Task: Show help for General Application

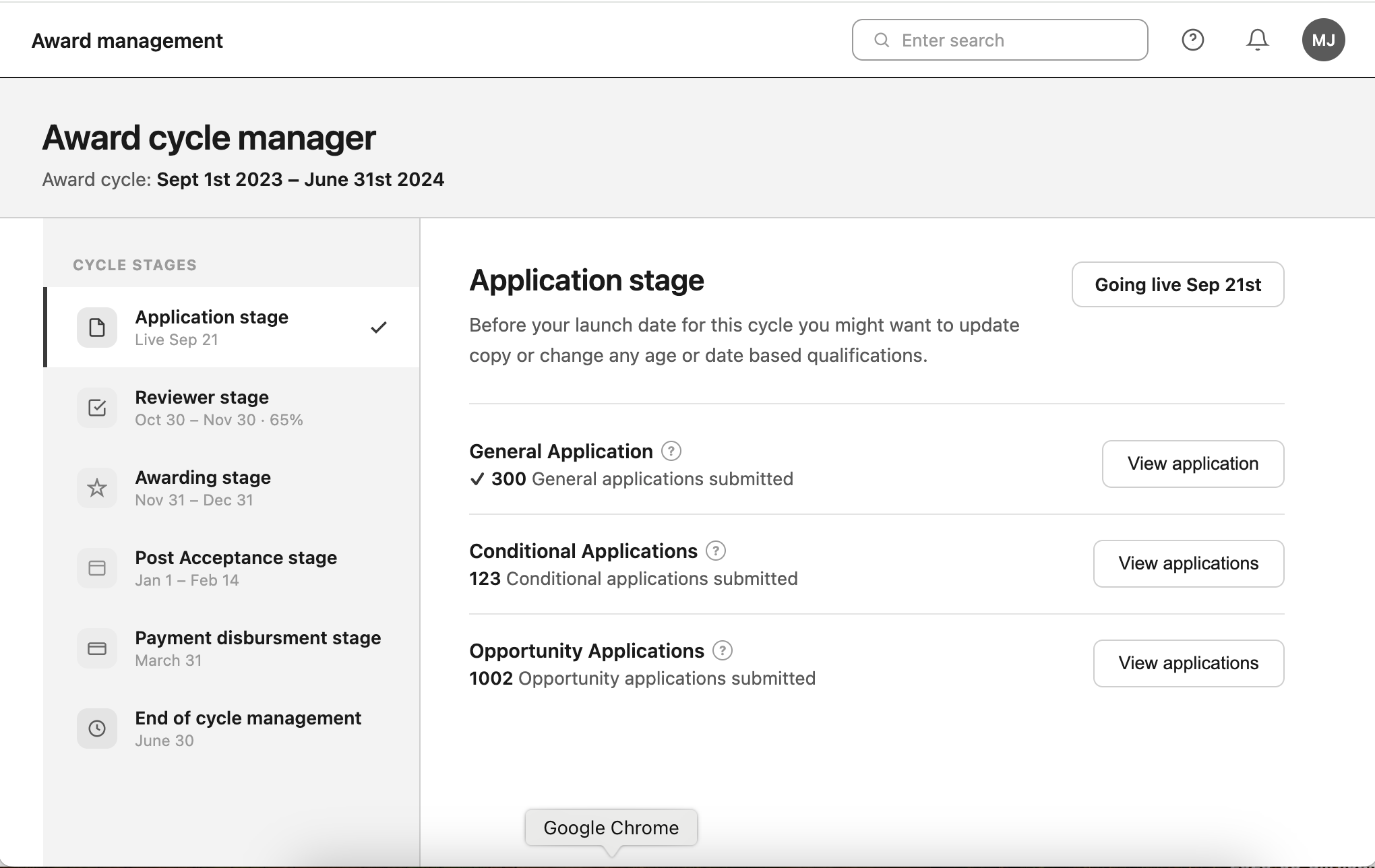Action: (671, 451)
